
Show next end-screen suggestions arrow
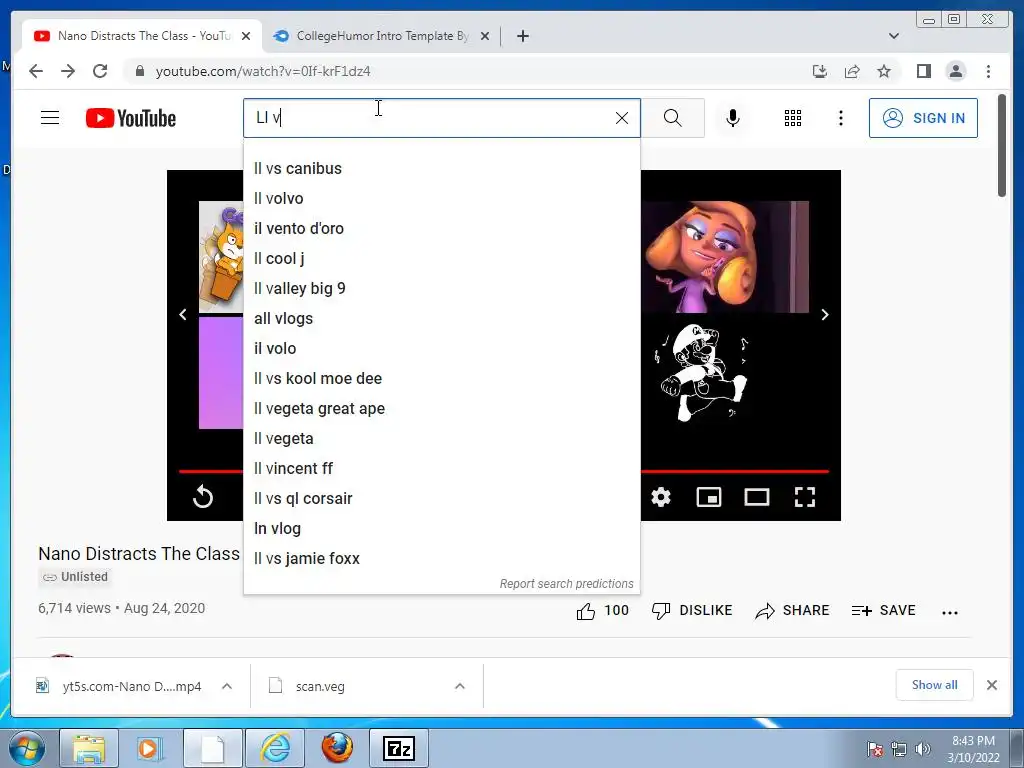tap(825, 315)
